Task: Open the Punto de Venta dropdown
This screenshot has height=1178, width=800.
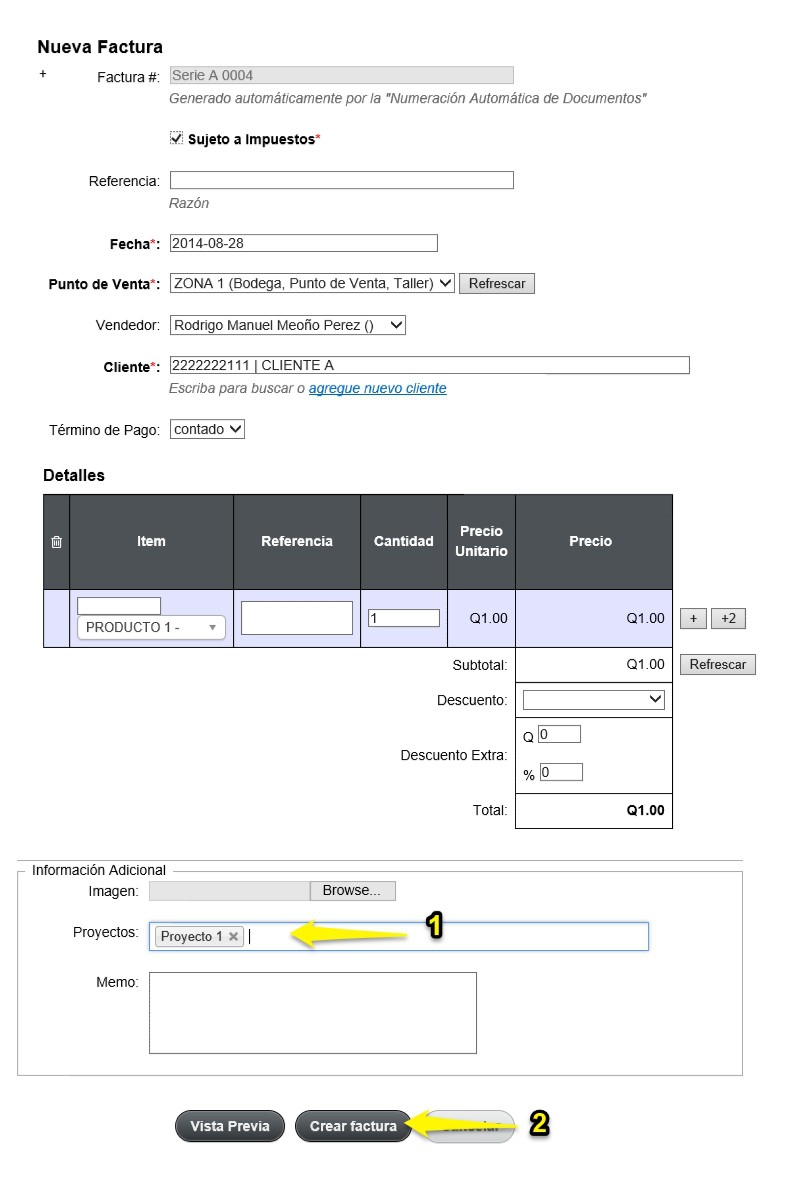Action: (x=312, y=283)
